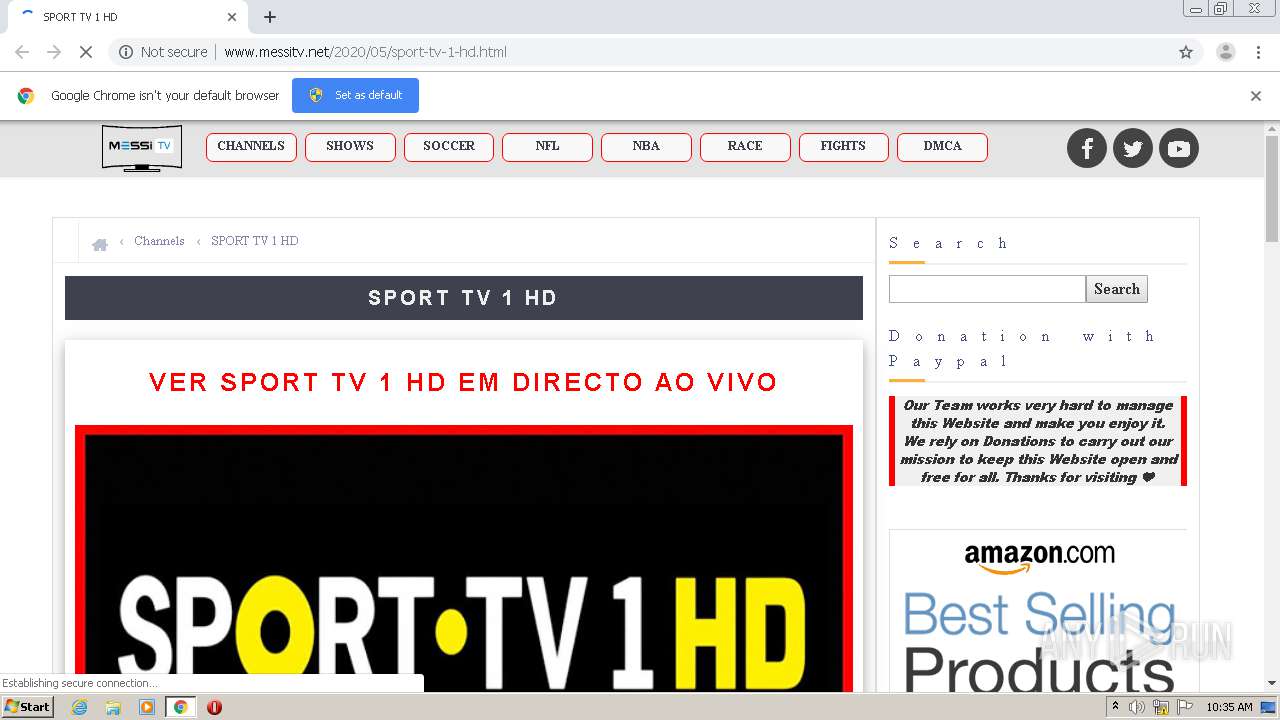Open the FIGHTS section
The image size is (1280, 720).
[843, 147]
